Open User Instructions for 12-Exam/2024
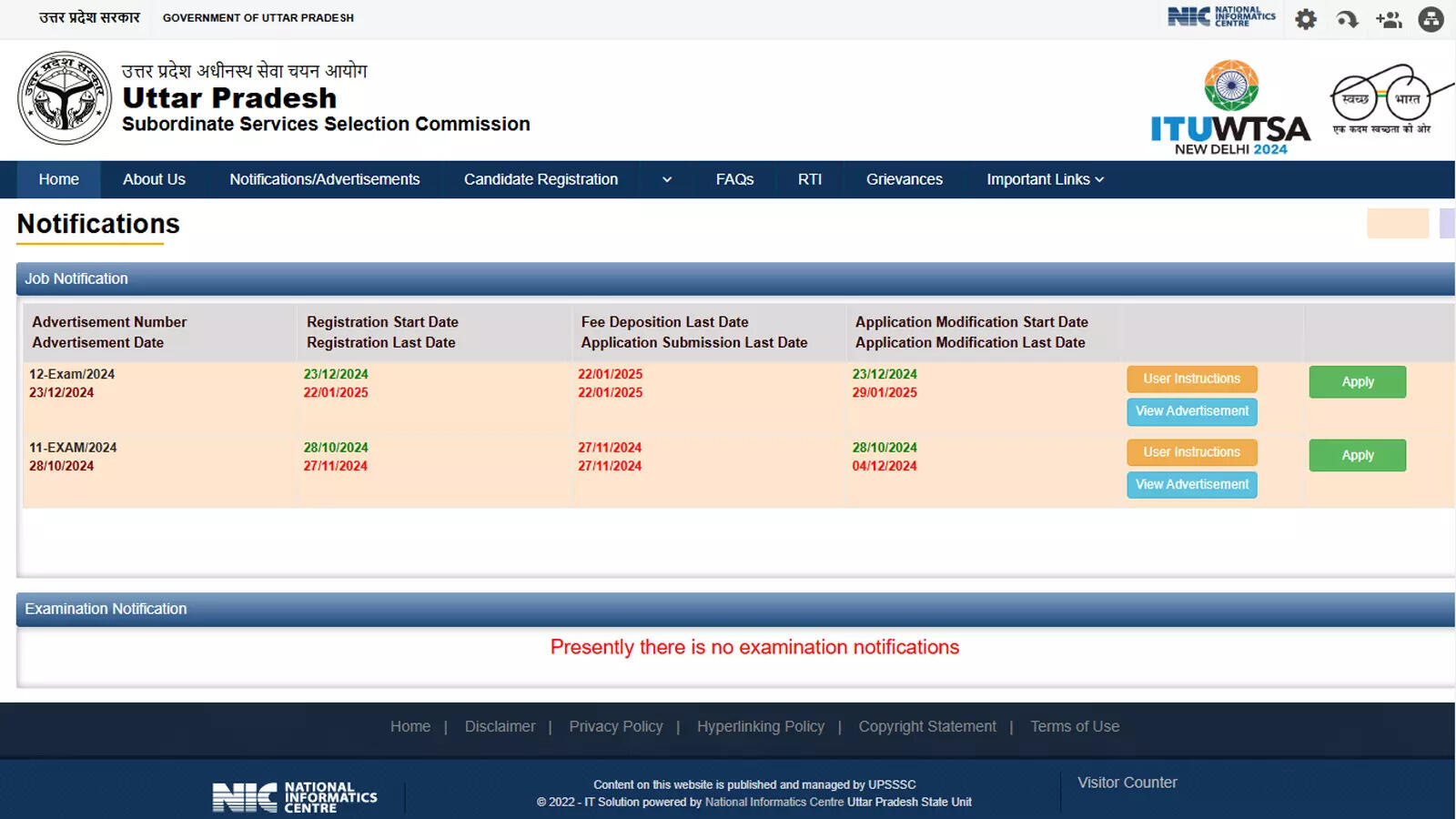The height and width of the screenshot is (819, 1456). [x=1191, y=379]
